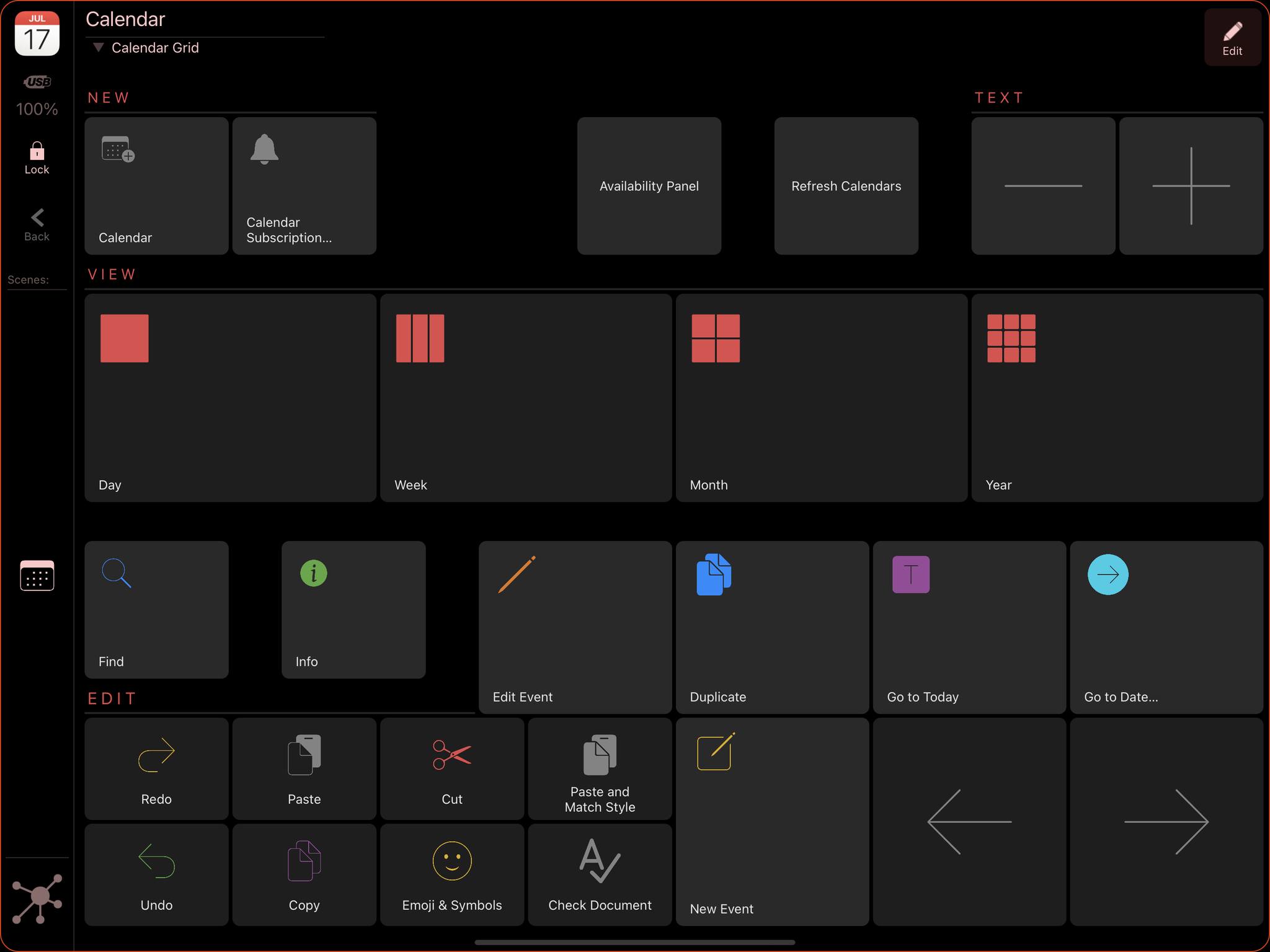
Task: Click the USB connection status icon
Action: pyautogui.click(x=37, y=81)
